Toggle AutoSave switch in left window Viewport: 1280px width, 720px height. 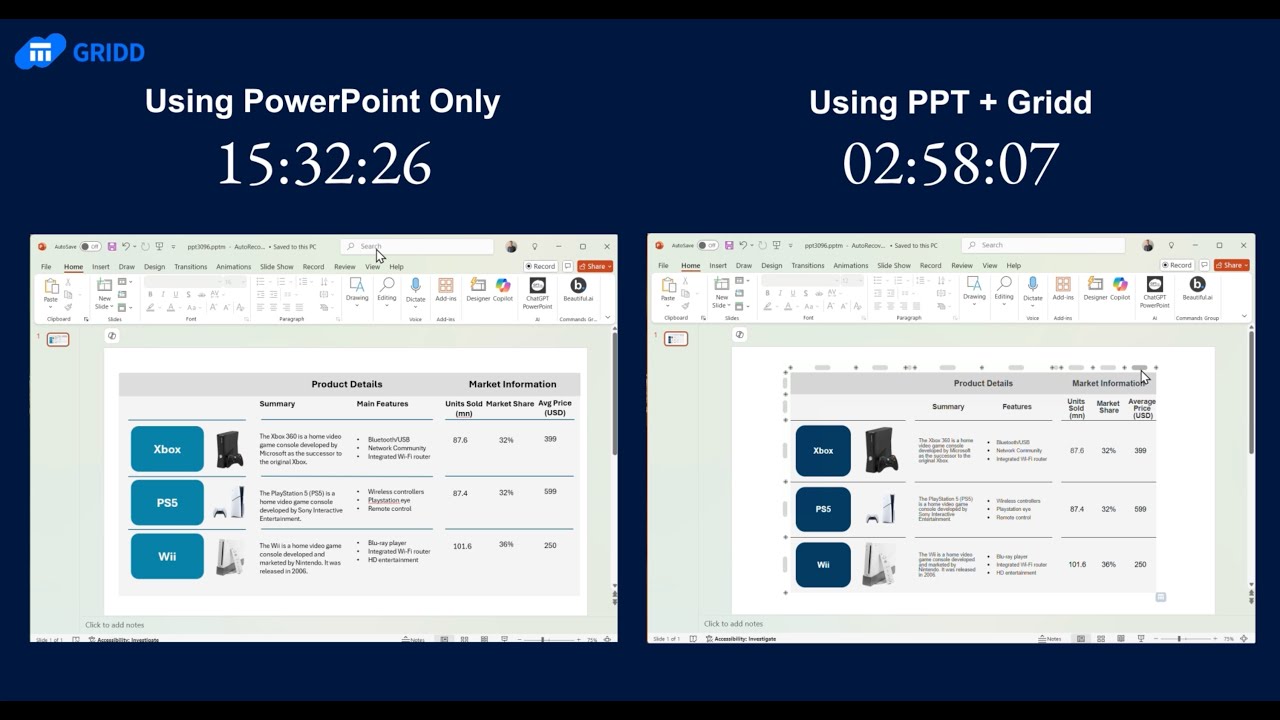[90, 246]
